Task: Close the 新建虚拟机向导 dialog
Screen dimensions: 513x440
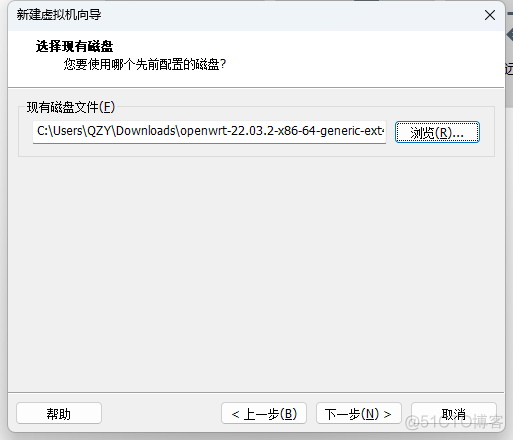Action: [x=490, y=15]
